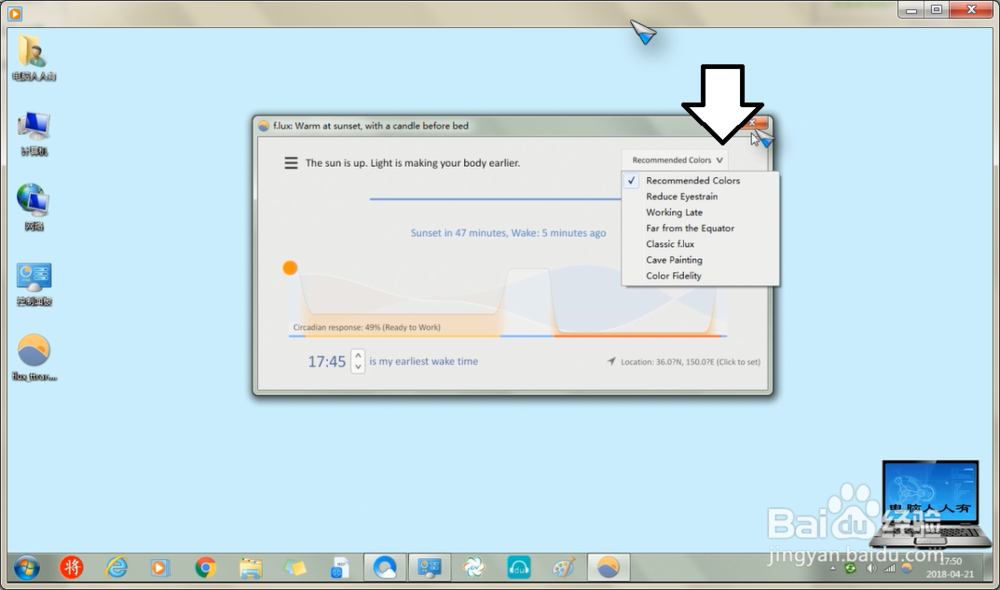The width and height of the screenshot is (1000, 590).
Task: Open the orange media player taskbar icon
Action: 159,567
